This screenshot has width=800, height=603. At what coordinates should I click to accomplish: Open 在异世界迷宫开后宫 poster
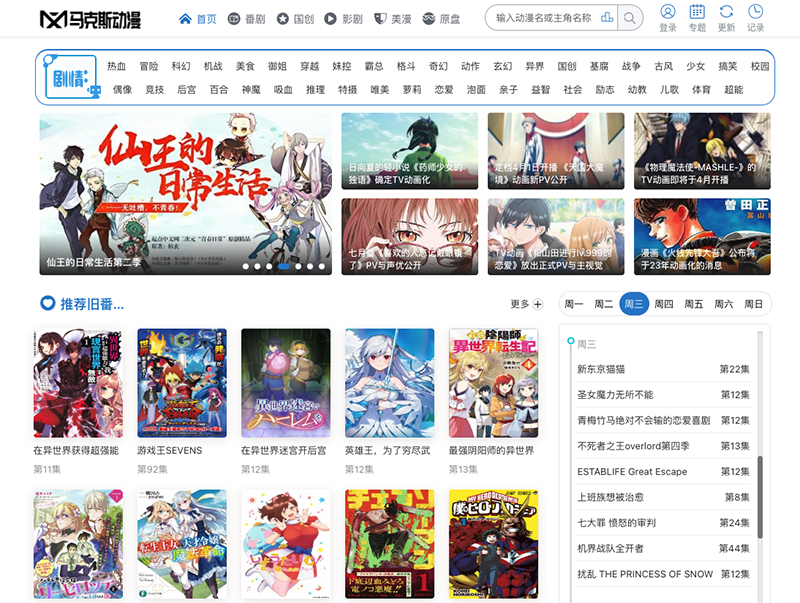coord(286,383)
